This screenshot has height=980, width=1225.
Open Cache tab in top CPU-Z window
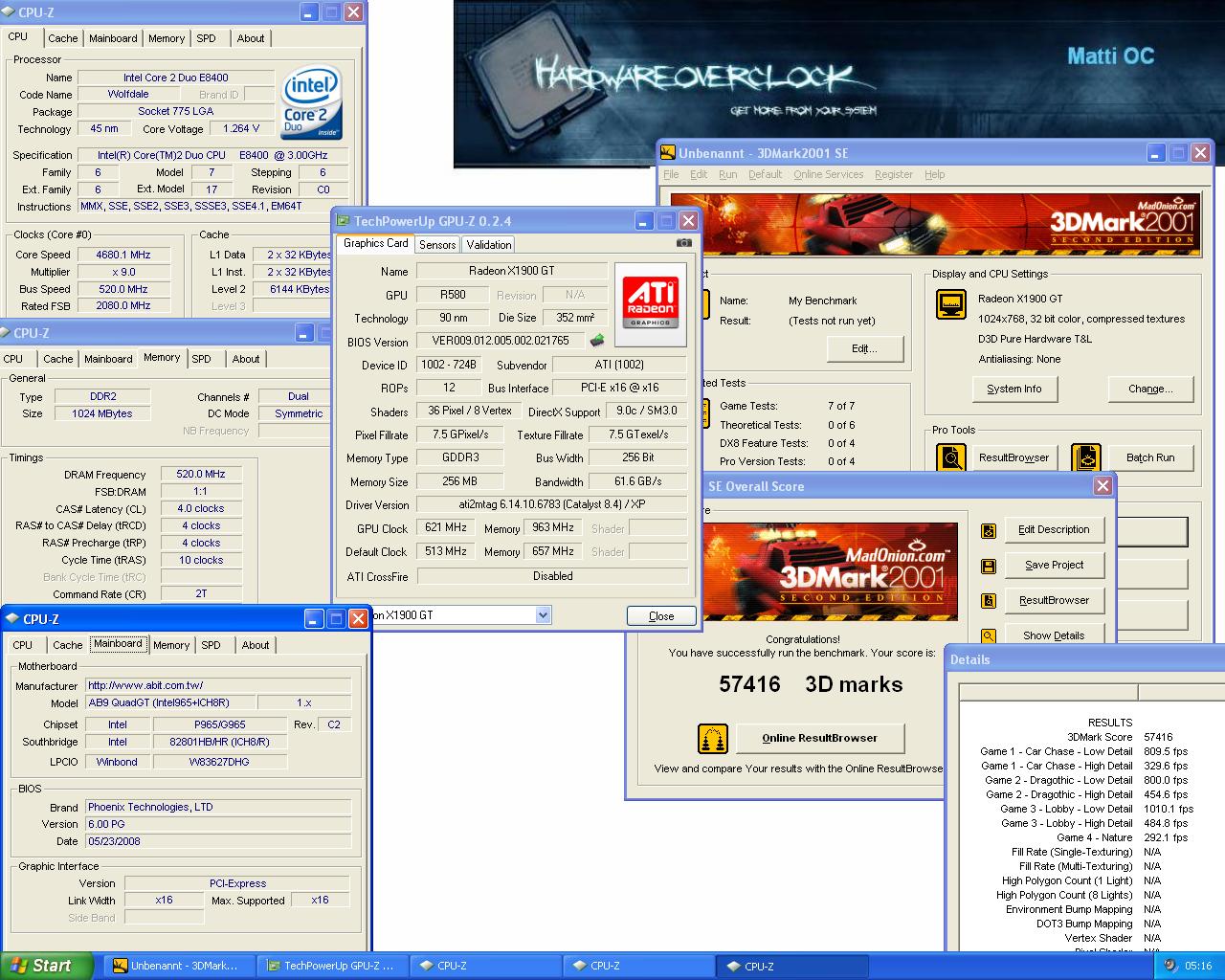63,38
